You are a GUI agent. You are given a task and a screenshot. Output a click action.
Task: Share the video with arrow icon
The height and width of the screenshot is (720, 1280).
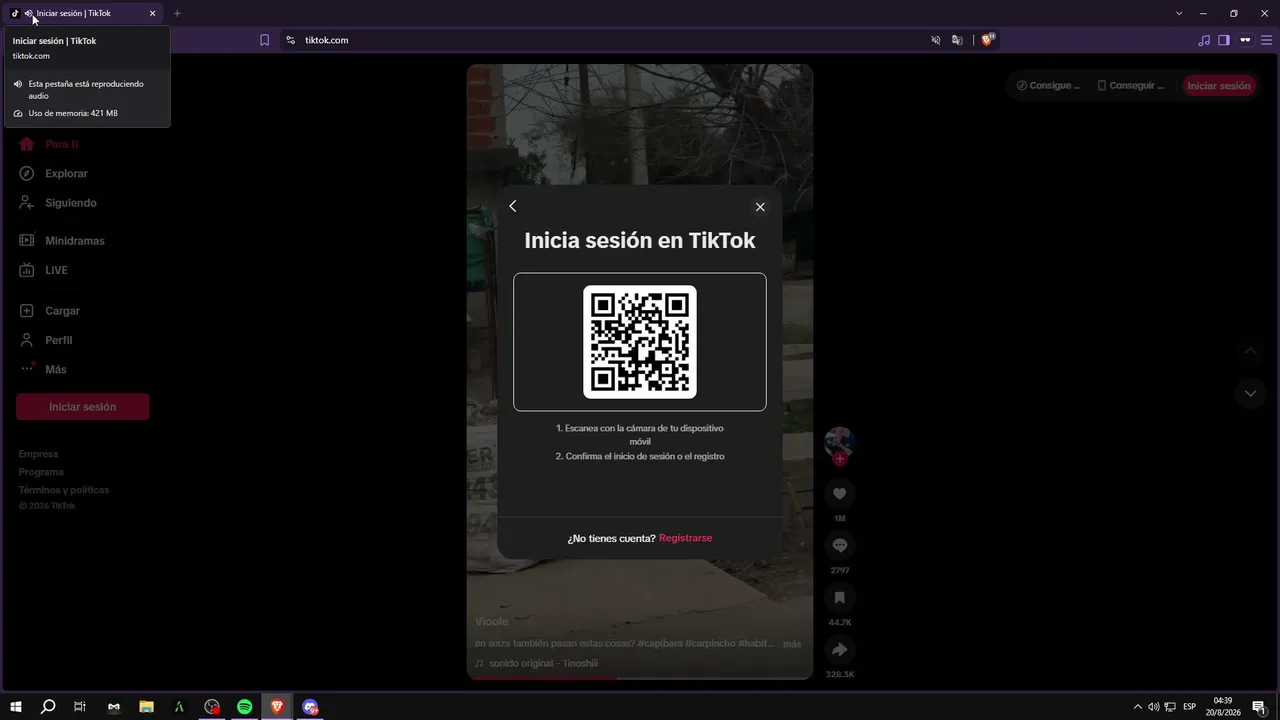click(x=839, y=650)
